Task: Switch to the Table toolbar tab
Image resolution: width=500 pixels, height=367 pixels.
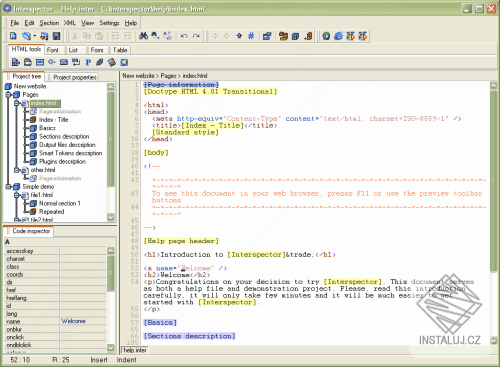Action: coord(120,50)
